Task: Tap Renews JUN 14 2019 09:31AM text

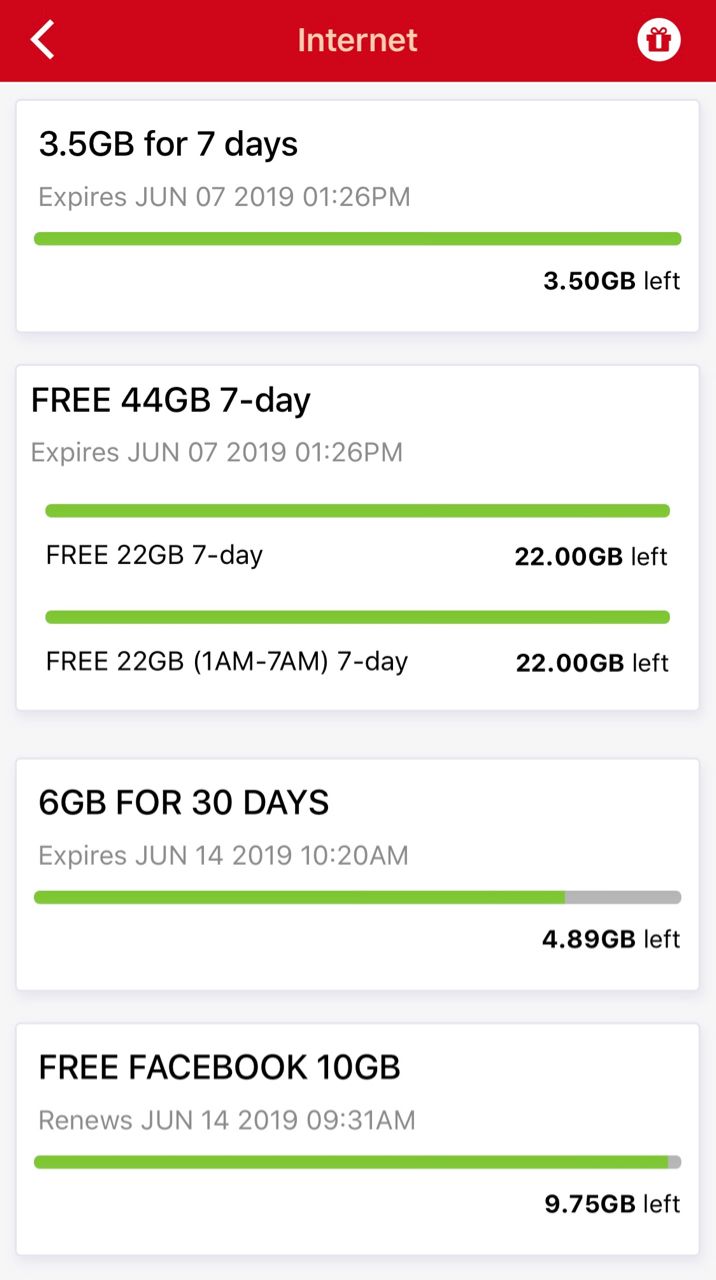Action: pos(226,1120)
